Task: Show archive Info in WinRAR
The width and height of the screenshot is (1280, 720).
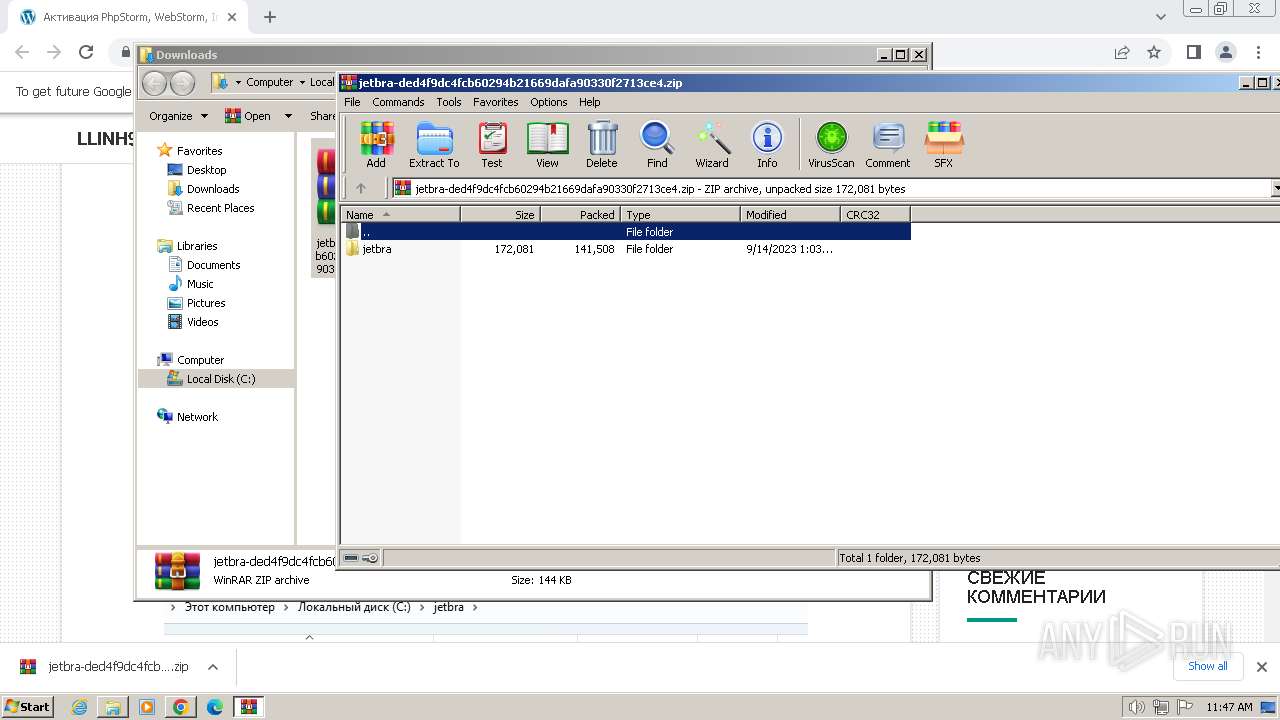Action: point(767,144)
